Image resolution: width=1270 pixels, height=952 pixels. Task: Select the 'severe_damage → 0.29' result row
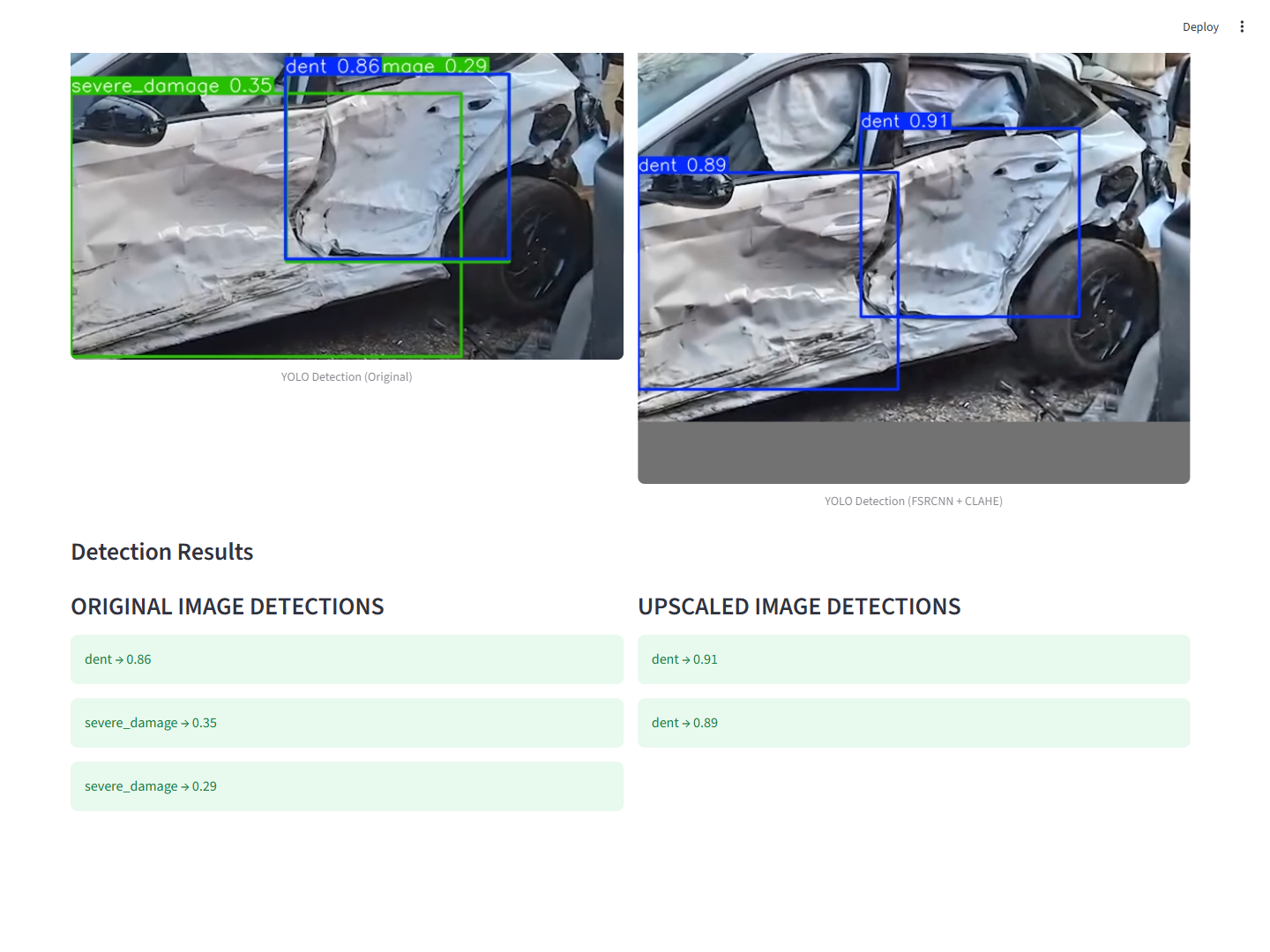click(x=347, y=786)
